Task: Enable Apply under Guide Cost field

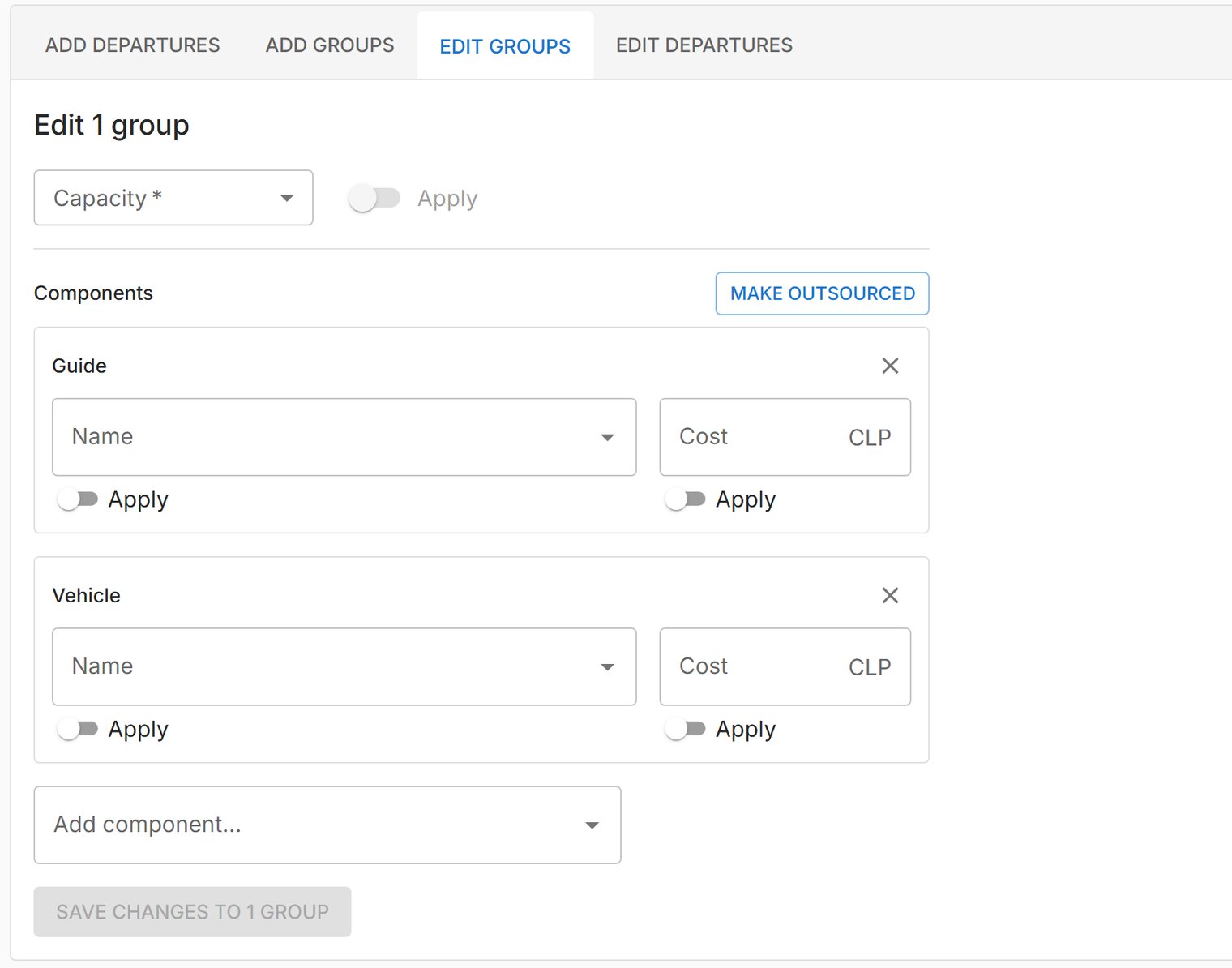Action: point(686,499)
